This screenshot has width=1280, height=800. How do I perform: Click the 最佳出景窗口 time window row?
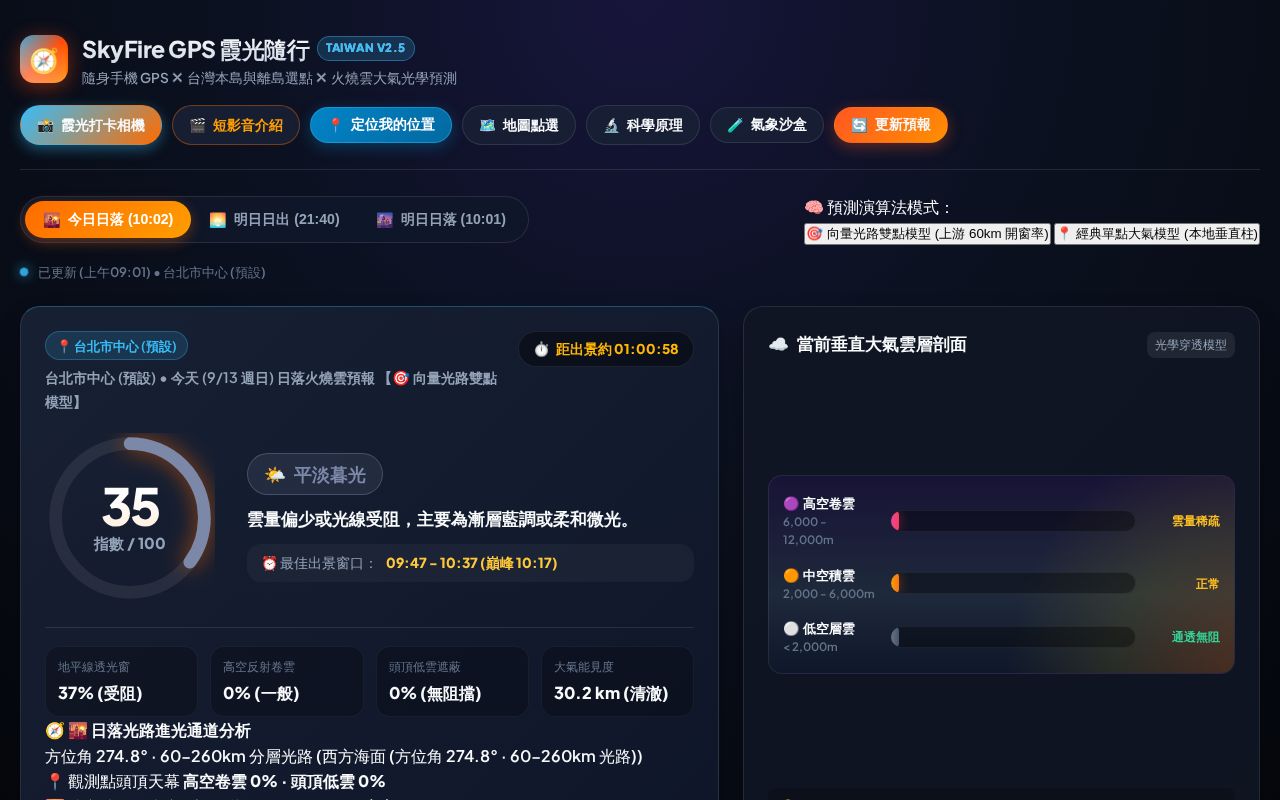coord(470,563)
